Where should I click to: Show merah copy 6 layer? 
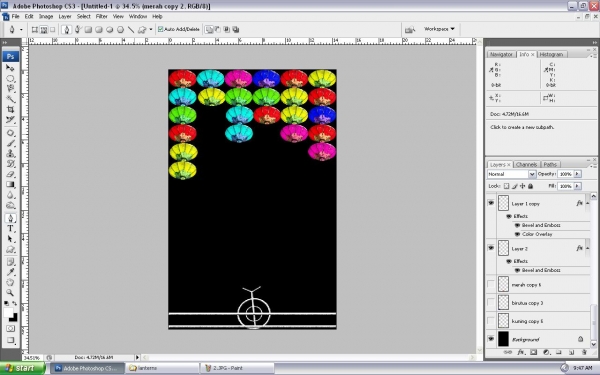(491, 284)
